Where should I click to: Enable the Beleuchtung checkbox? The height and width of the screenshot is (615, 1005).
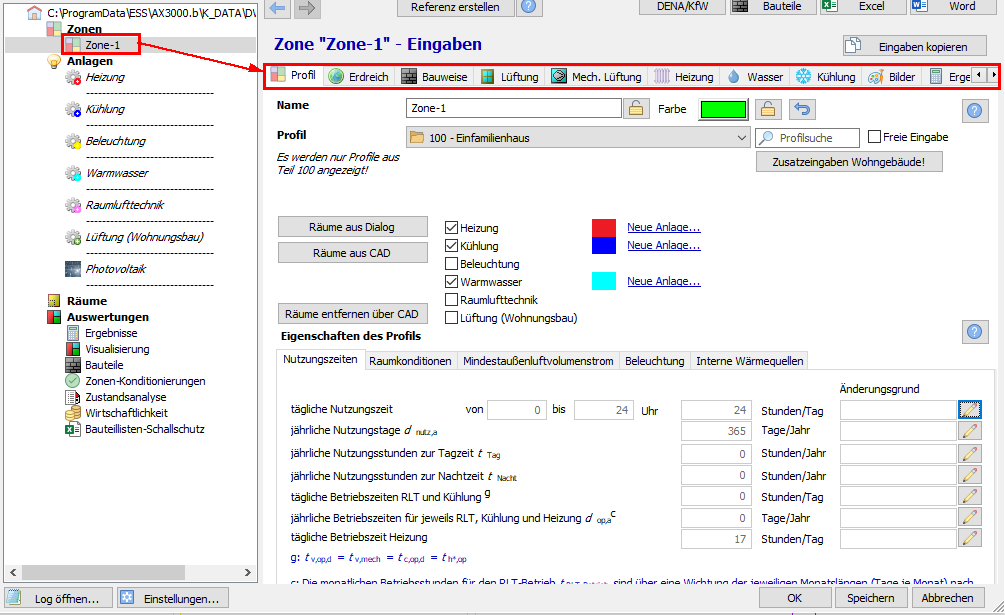click(452, 264)
